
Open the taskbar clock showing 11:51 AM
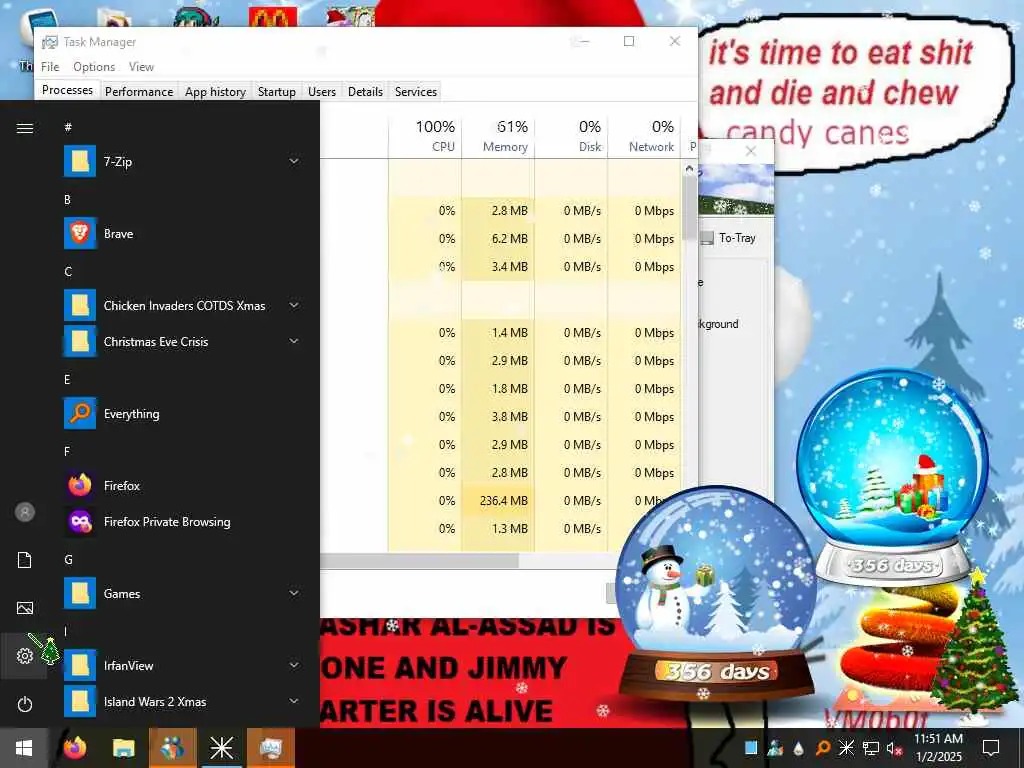tap(938, 748)
